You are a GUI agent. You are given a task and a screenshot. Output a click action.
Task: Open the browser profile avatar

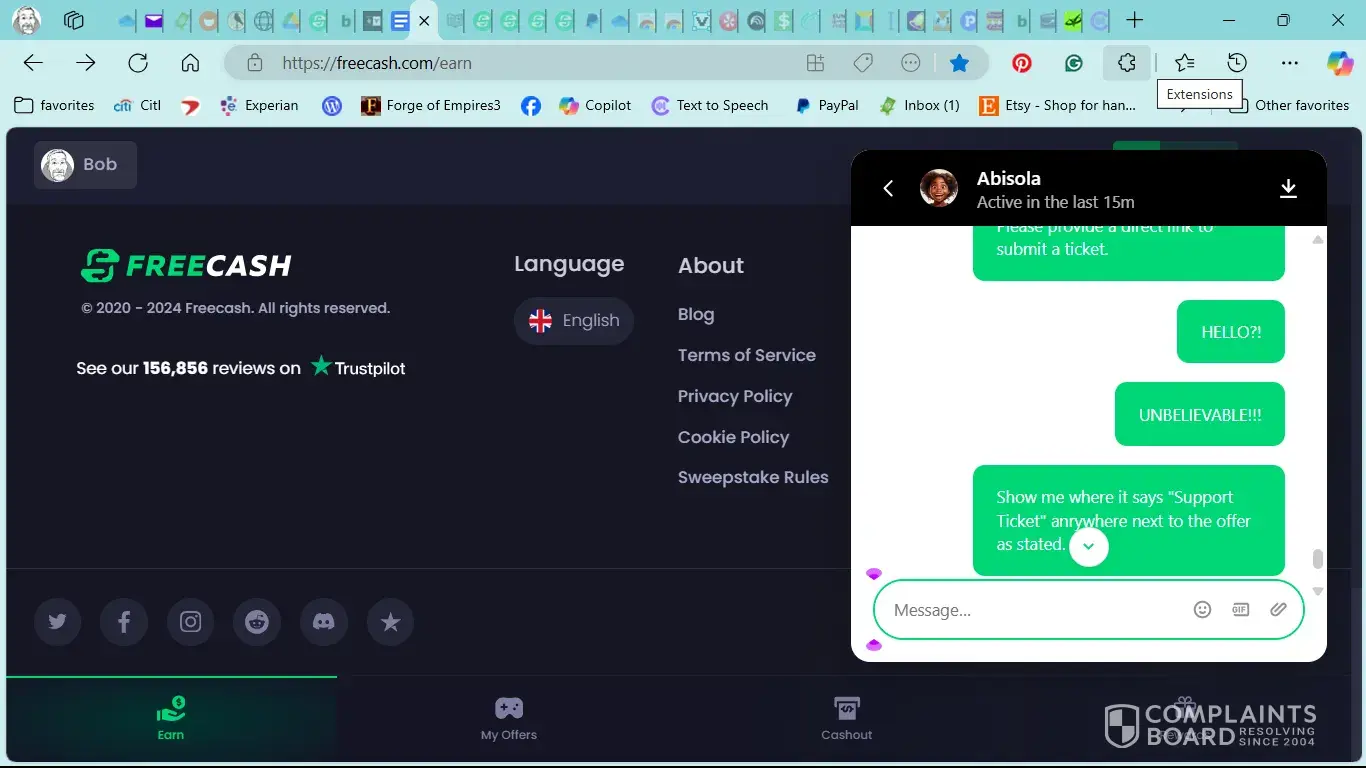point(27,20)
